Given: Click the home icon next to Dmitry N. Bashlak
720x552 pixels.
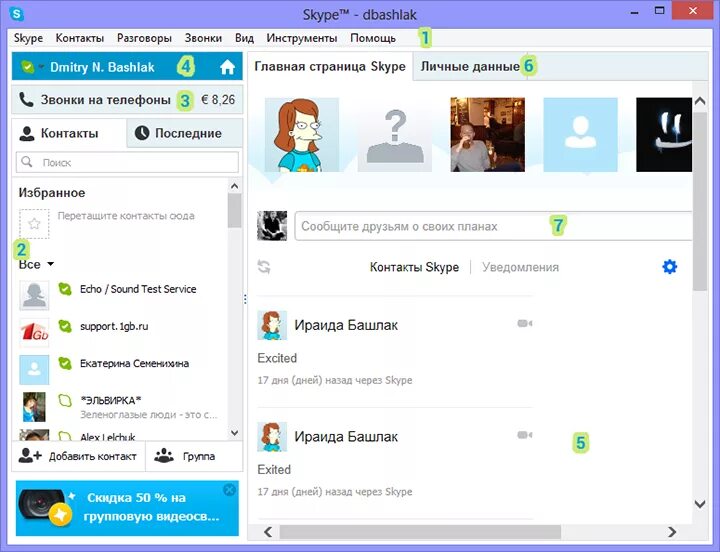Looking at the screenshot, I should pyautogui.click(x=227, y=67).
